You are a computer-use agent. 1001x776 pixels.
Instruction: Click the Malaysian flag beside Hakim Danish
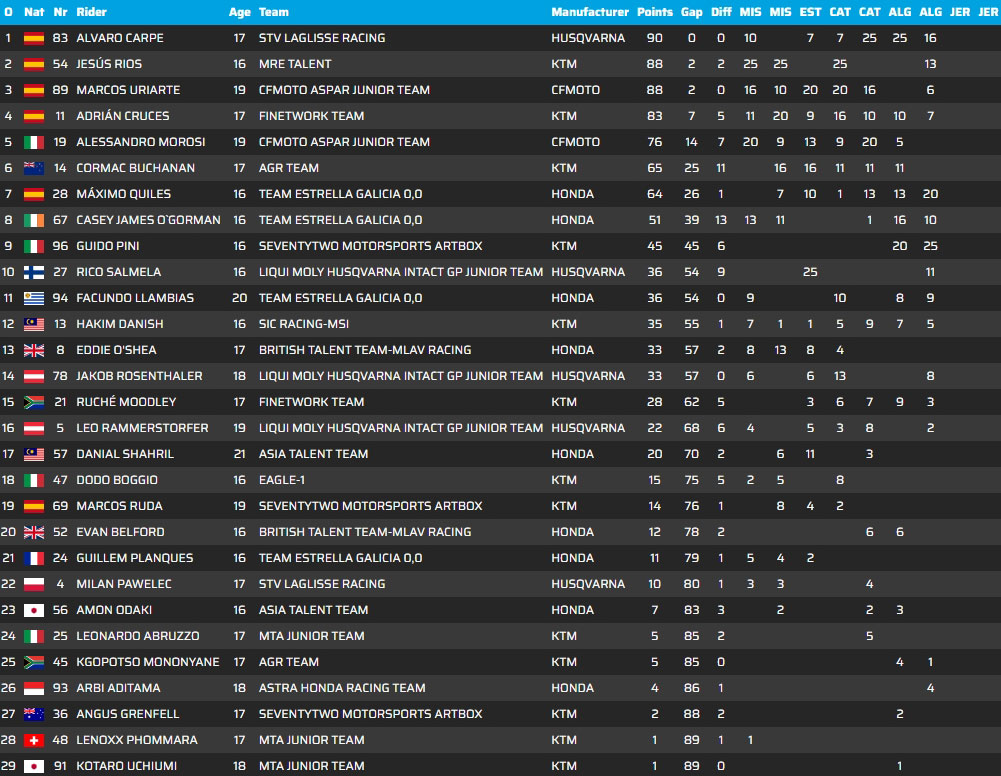[34, 324]
